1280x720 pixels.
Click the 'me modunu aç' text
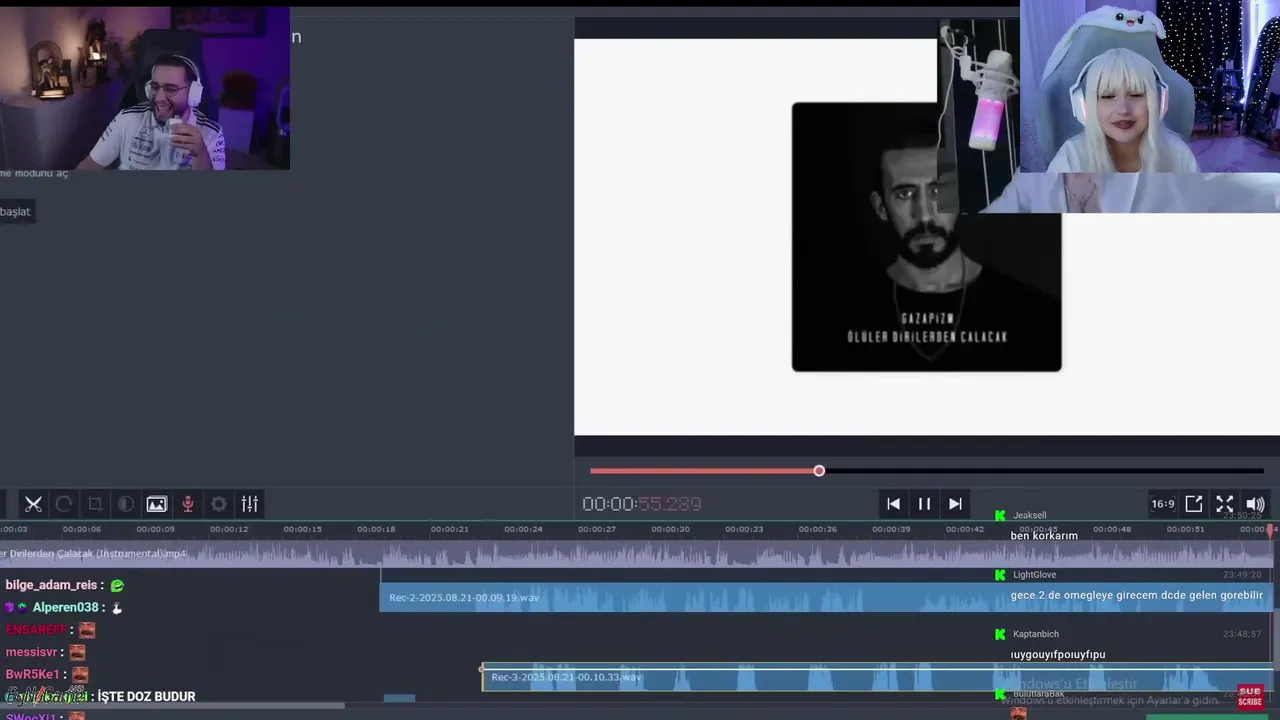(34, 173)
